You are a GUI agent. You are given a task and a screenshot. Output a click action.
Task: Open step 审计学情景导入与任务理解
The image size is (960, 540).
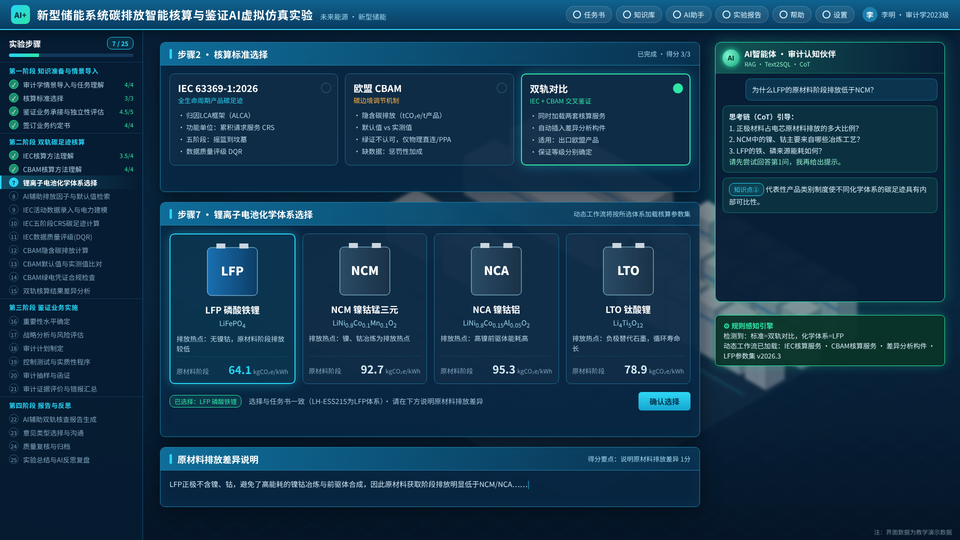pyautogui.click(x=71, y=85)
